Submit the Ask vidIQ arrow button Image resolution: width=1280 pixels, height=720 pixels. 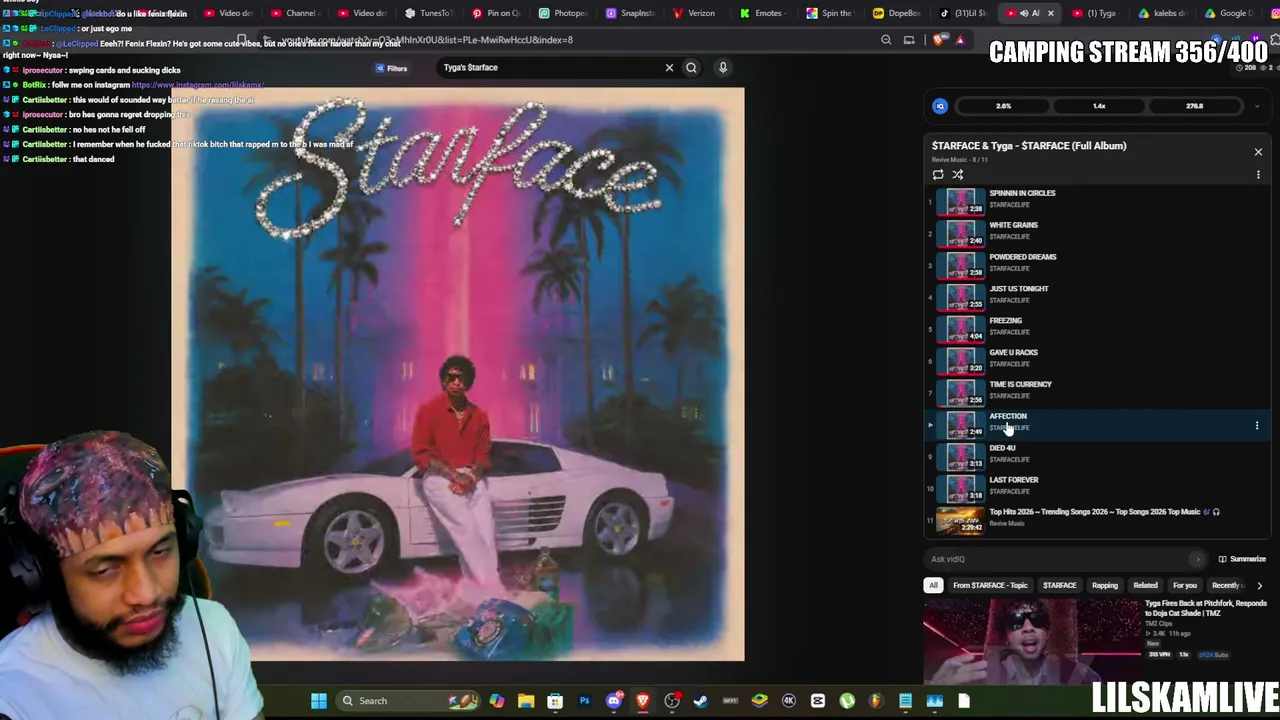click(1197, 559)
